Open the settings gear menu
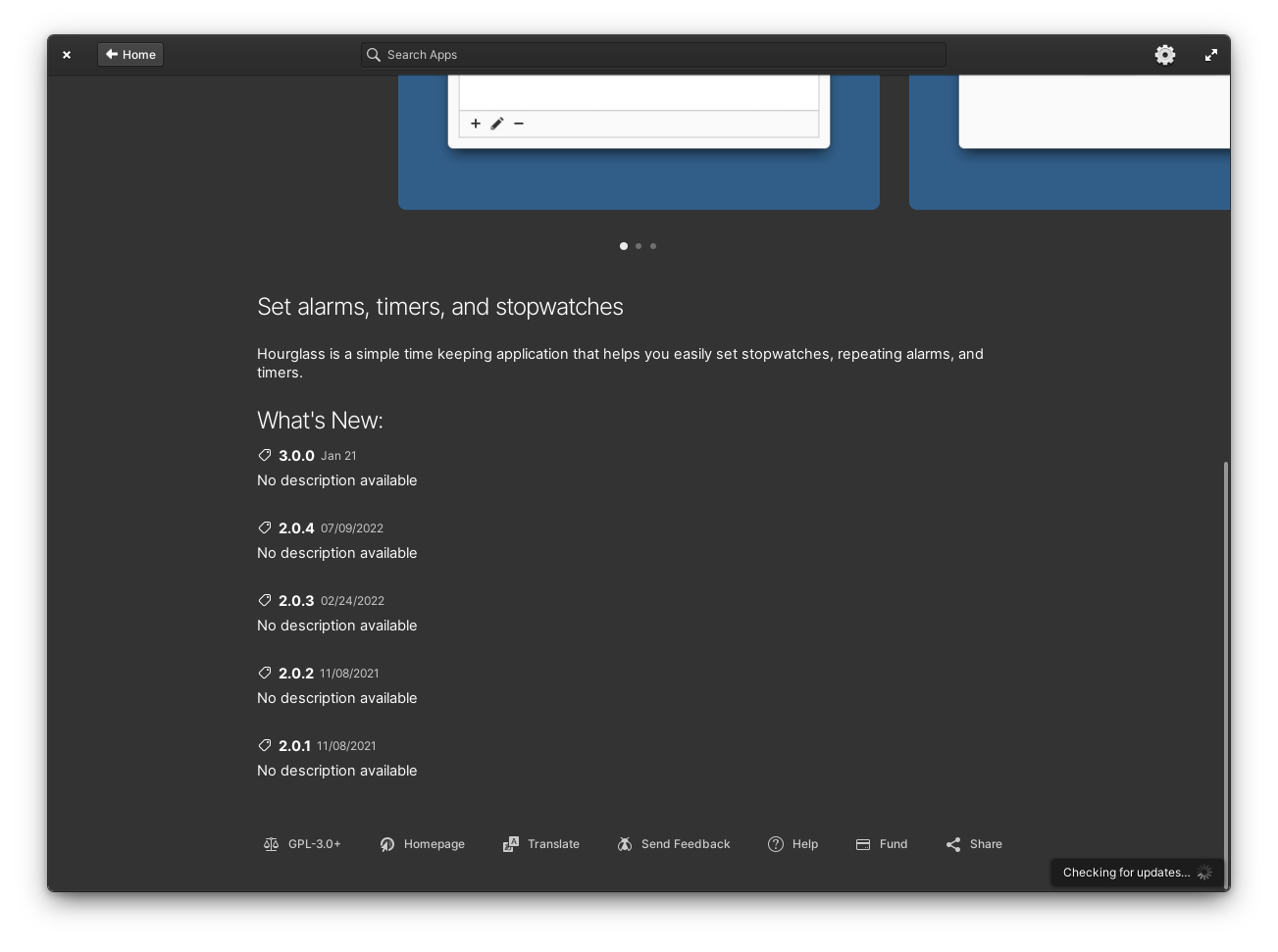Viewport: 1278px width, 952px height. (1165, 55)
